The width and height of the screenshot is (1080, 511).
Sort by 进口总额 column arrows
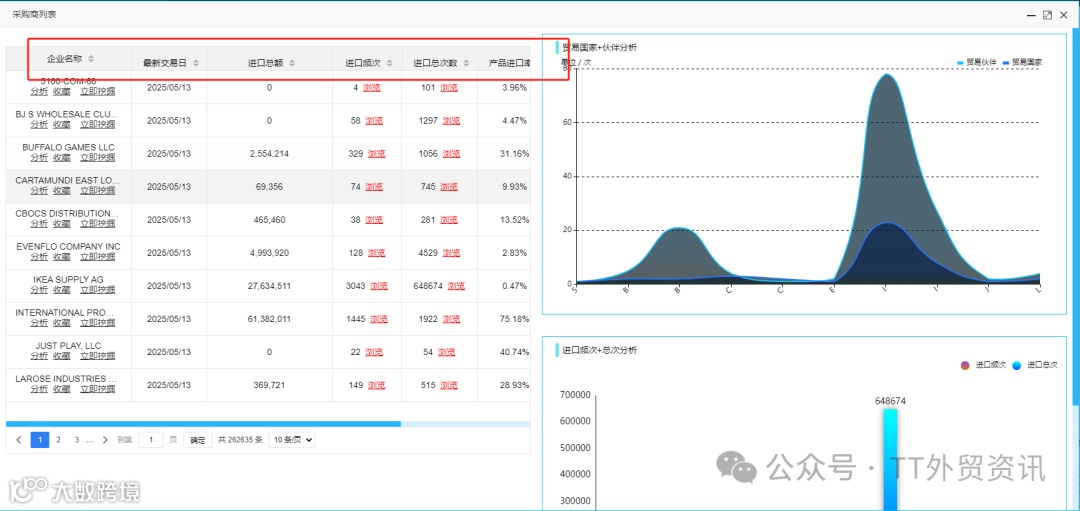(x=292, y=63)
